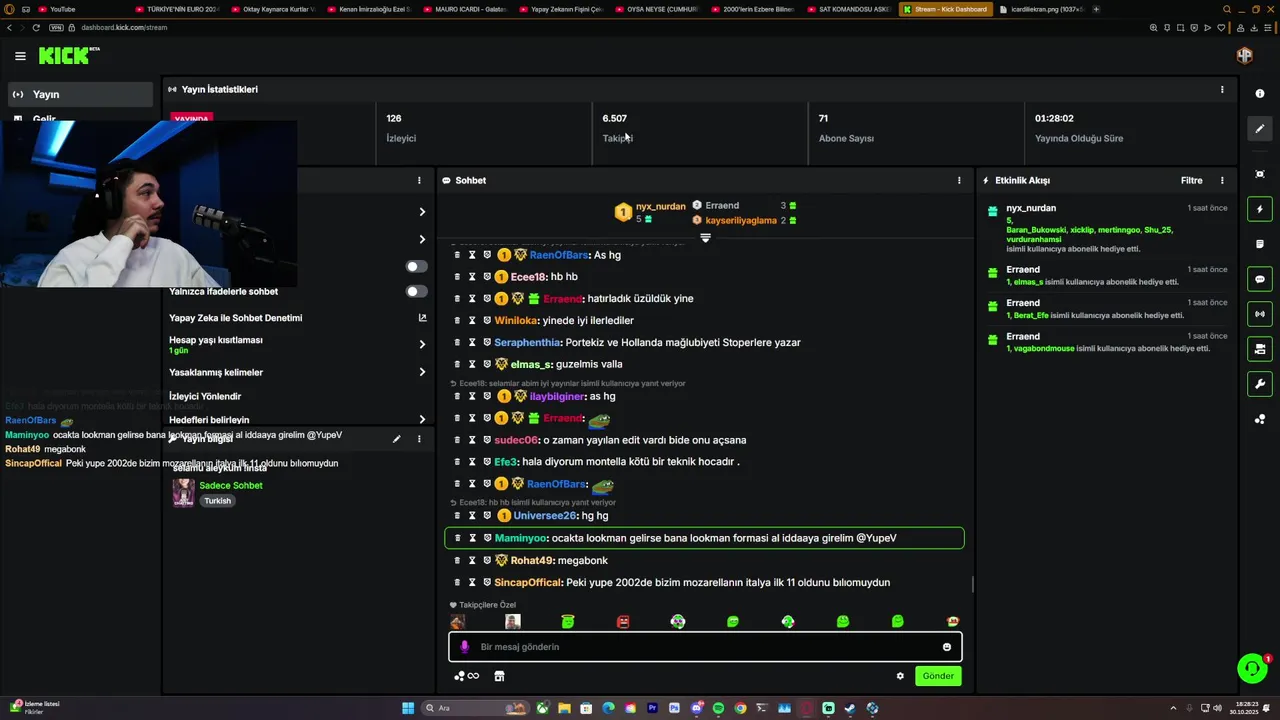
Task: Expand Hesap yaşı kısıtlaması setting
Action: pos(422,344)
